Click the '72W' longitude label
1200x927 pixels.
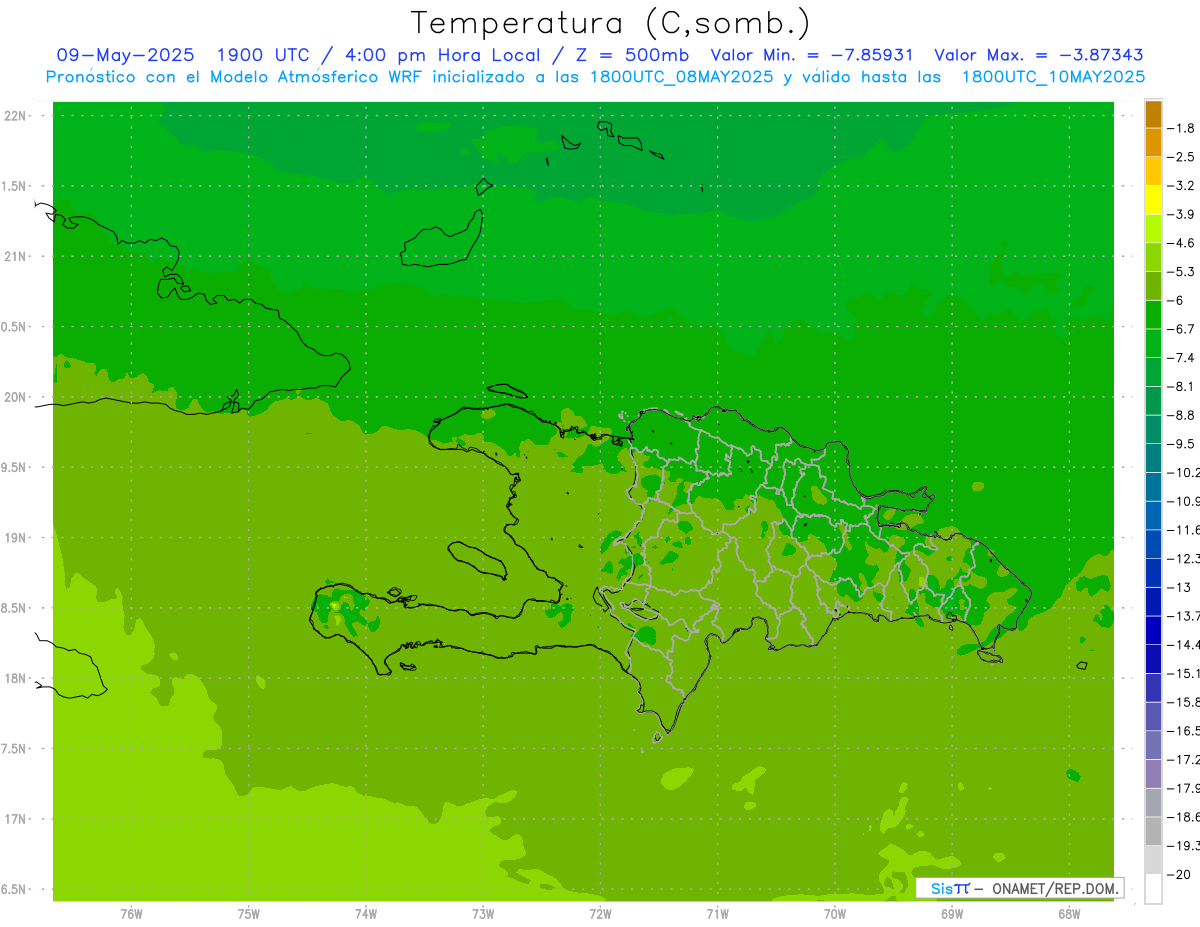tap(600, 914)
